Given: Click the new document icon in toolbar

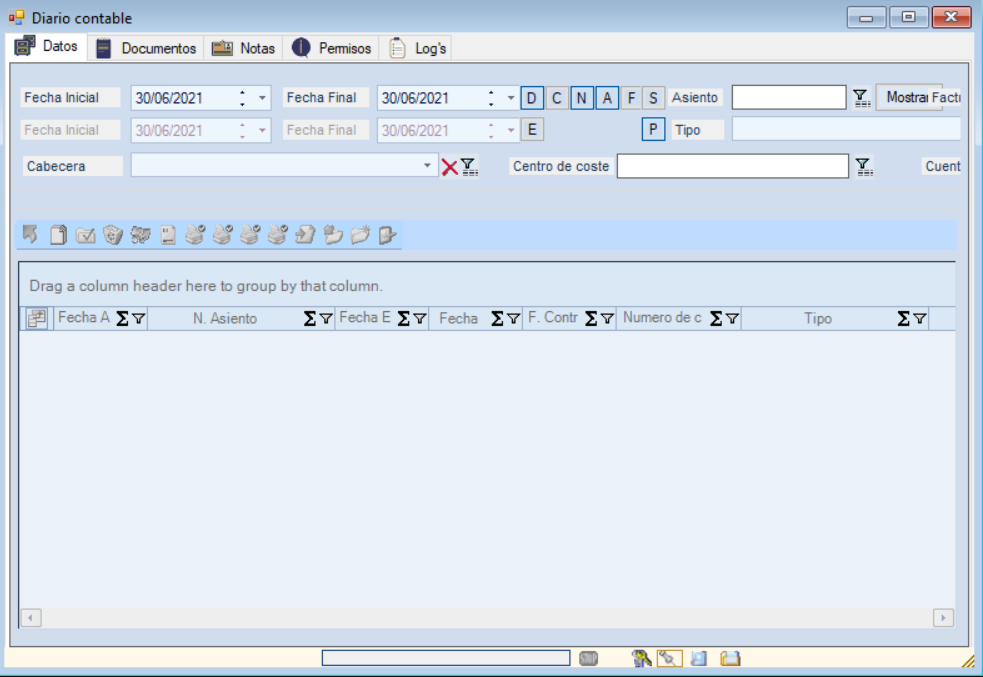Looking at the screenshot, I should [x=59, y=235].
